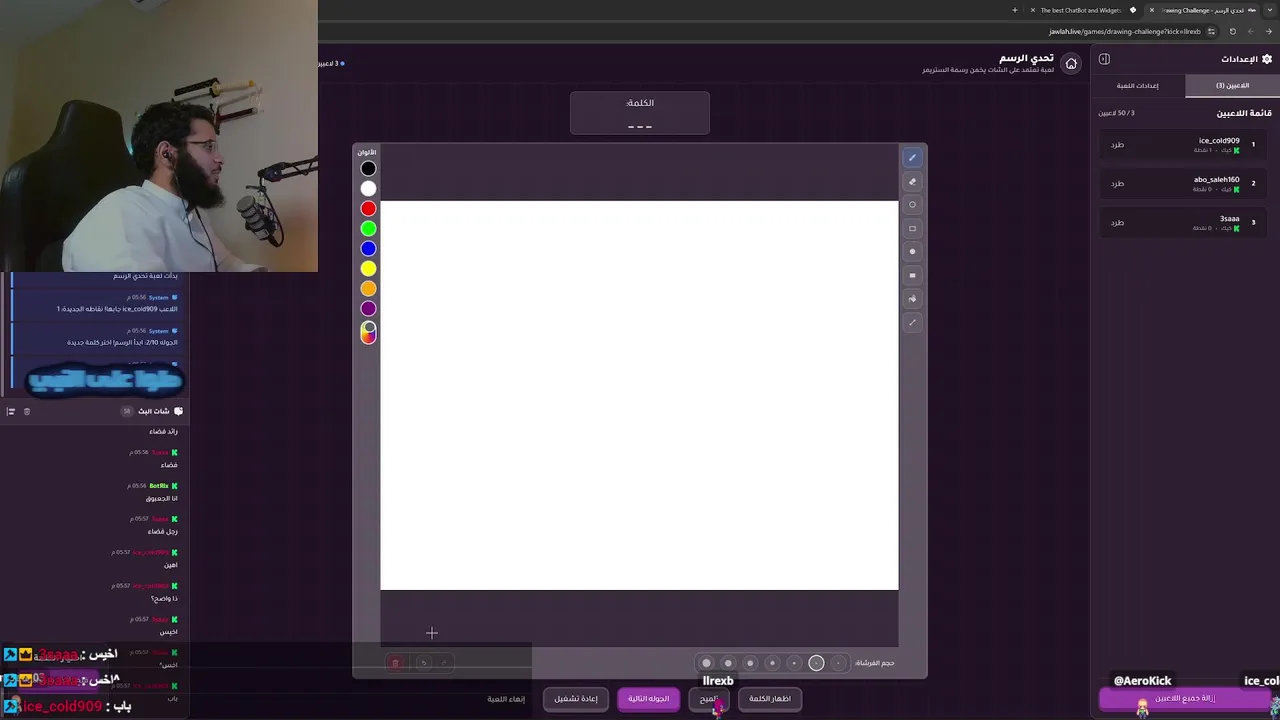Switch to إعدادات اللعبة tab
Image resolution: width=1280 pixels, height=720 pixels.
[1138, 86]
